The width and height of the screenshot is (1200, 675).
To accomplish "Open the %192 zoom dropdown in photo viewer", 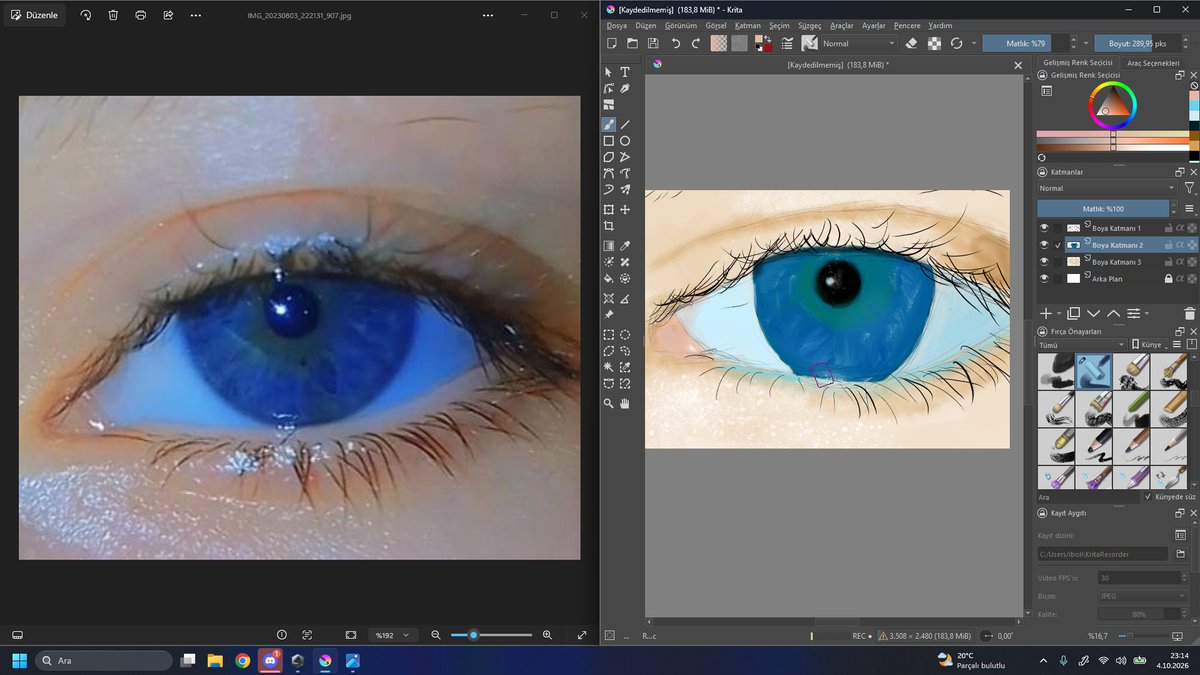I will coord(391,635).
